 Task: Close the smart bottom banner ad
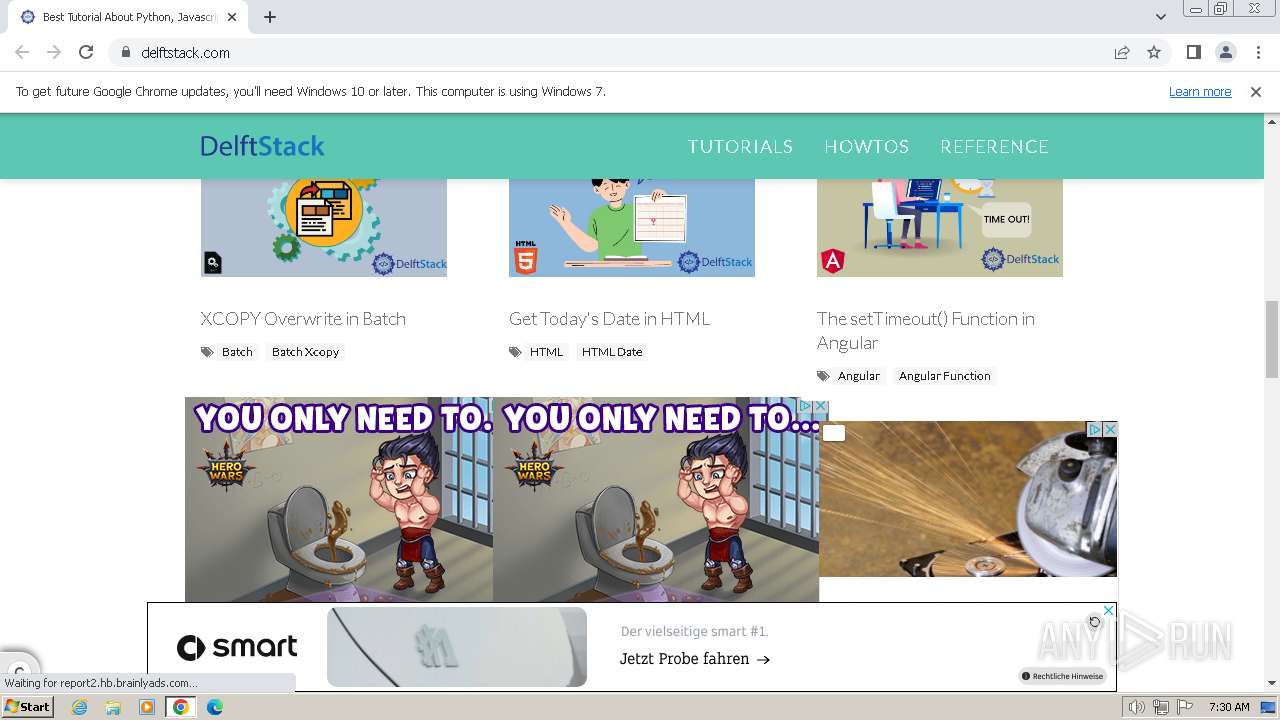coord(1108,610)
